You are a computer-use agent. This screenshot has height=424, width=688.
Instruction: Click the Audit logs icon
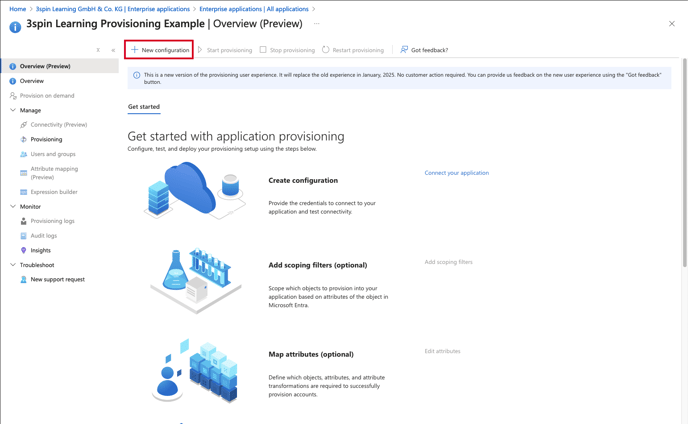(24, 236)
